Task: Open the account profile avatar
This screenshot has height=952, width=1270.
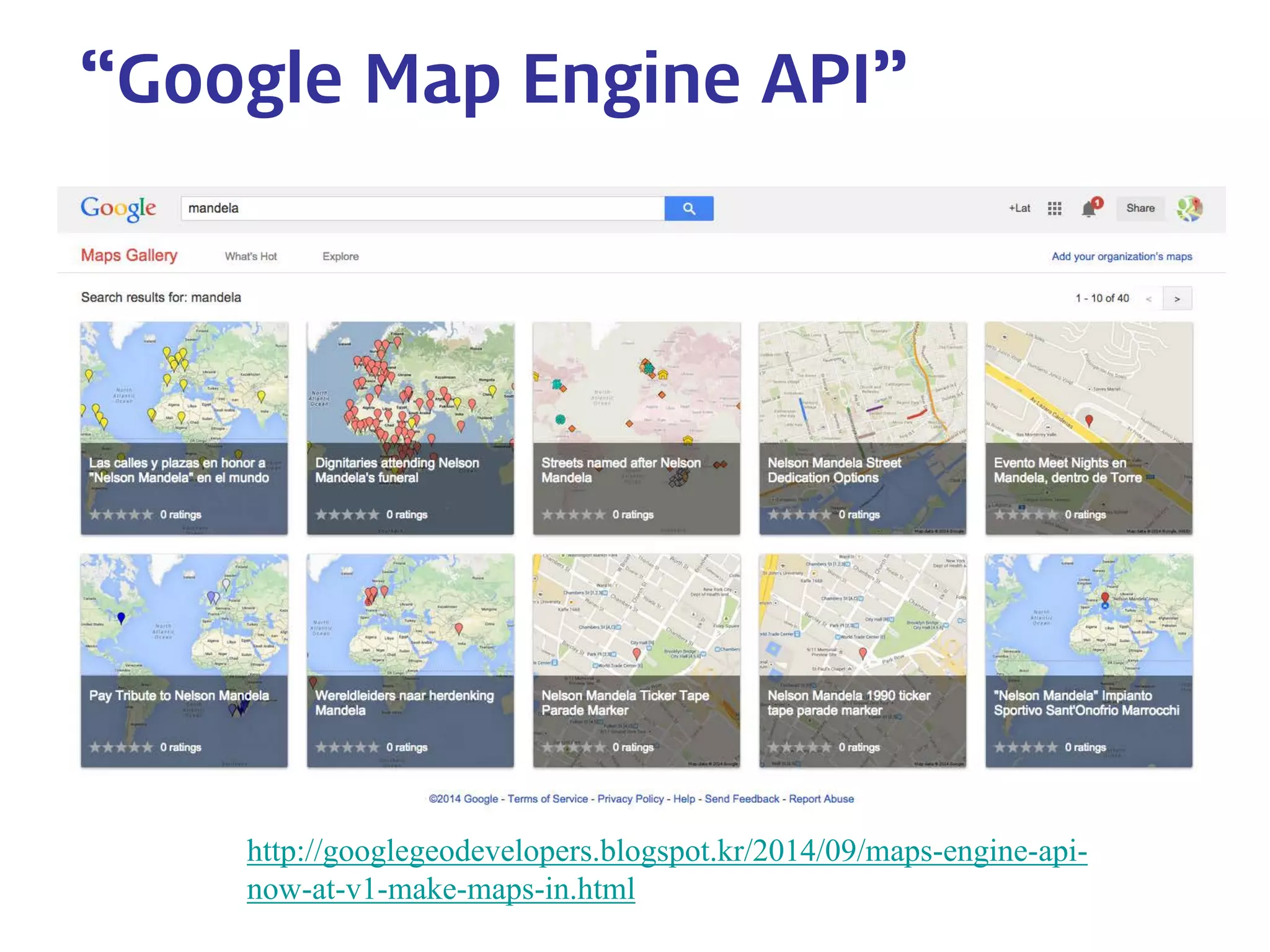Action: [1189, 208]
